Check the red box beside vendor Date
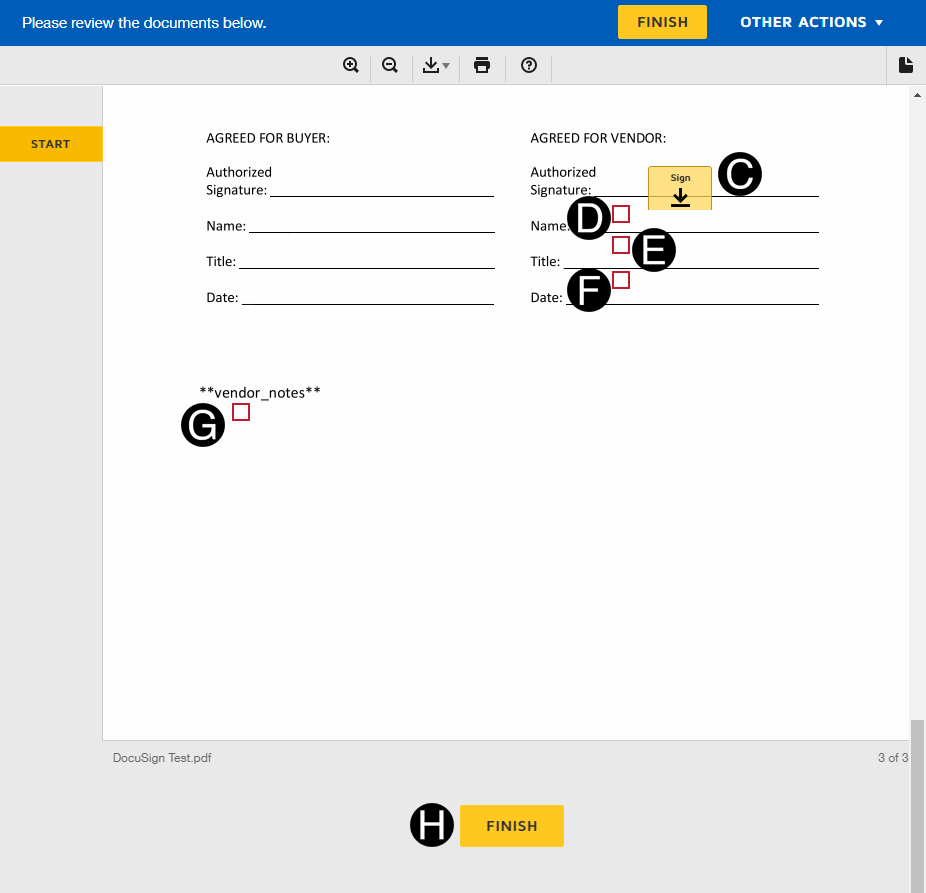Viewport: 926px width, 893px height. [x=621, y=280]
